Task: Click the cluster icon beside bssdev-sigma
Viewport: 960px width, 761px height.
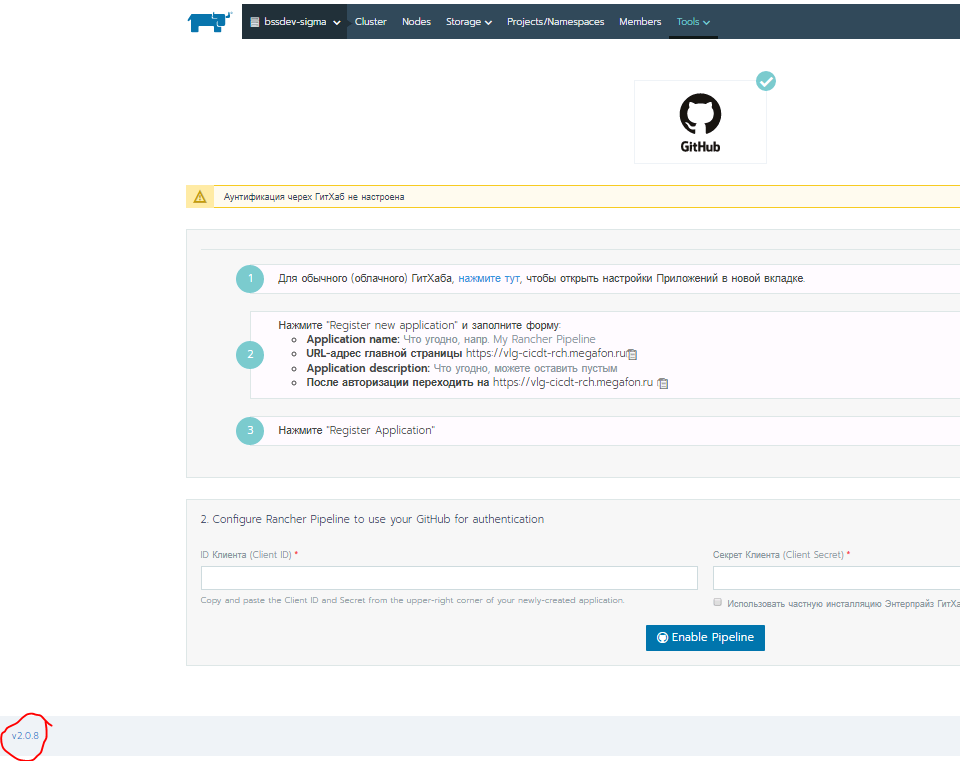Action: (x=257, y=21)
